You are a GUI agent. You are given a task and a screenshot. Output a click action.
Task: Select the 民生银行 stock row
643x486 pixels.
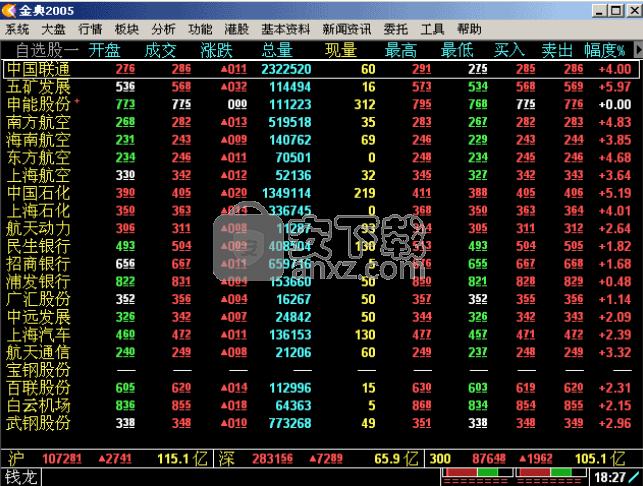321,246
